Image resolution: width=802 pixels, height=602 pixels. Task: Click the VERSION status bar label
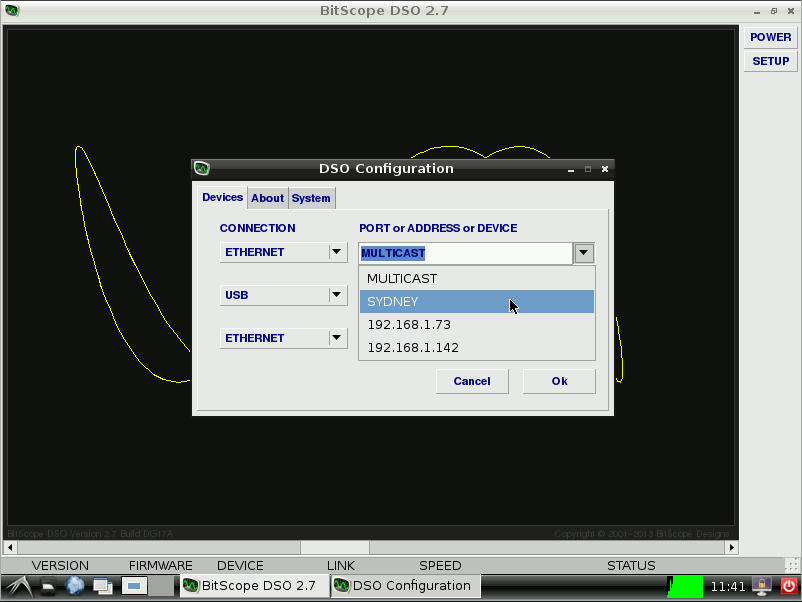(60, 566)
